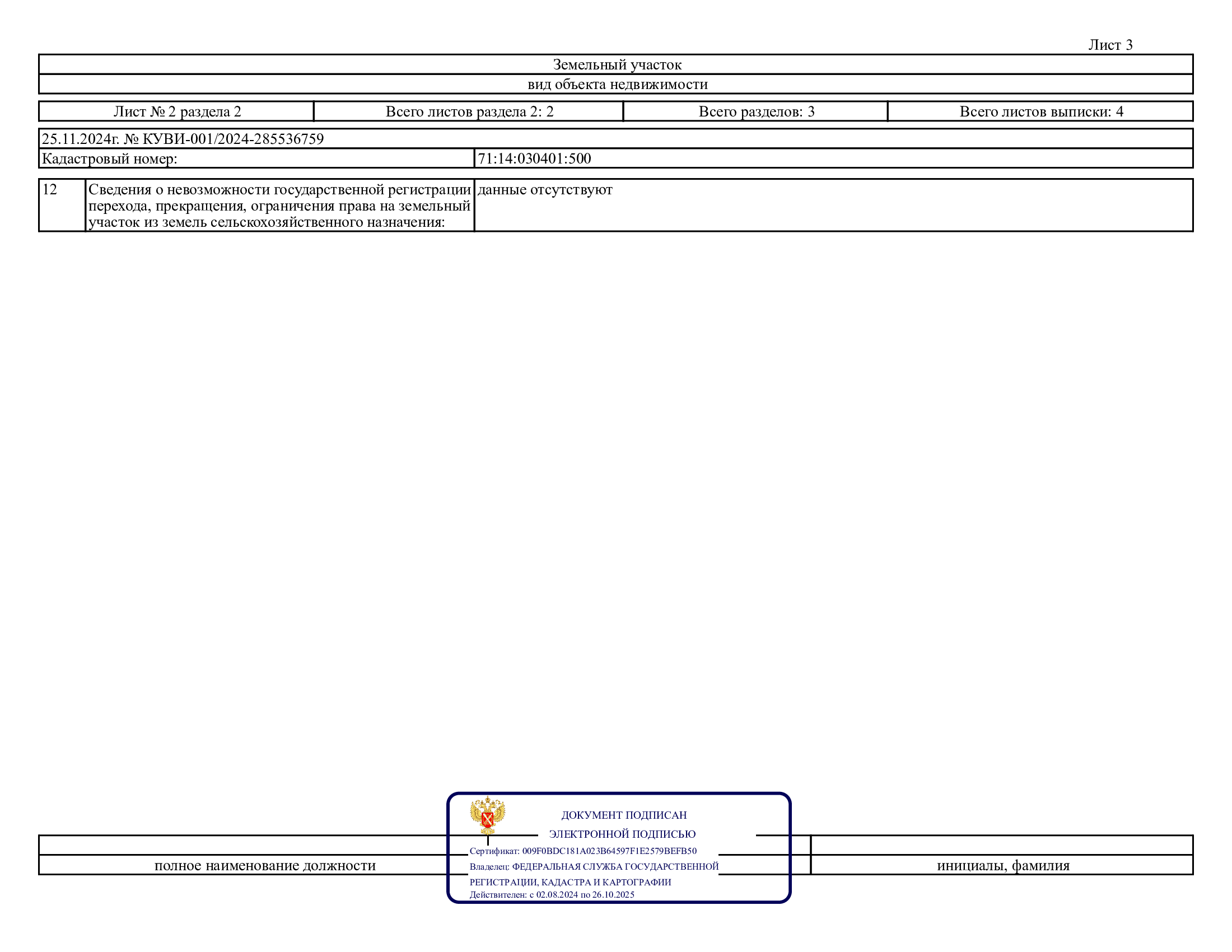Viewport: 1232px width, 952px height.
Task: Select 'Всего листов раздела 2: 2' cell
Action: pos(469,111)
